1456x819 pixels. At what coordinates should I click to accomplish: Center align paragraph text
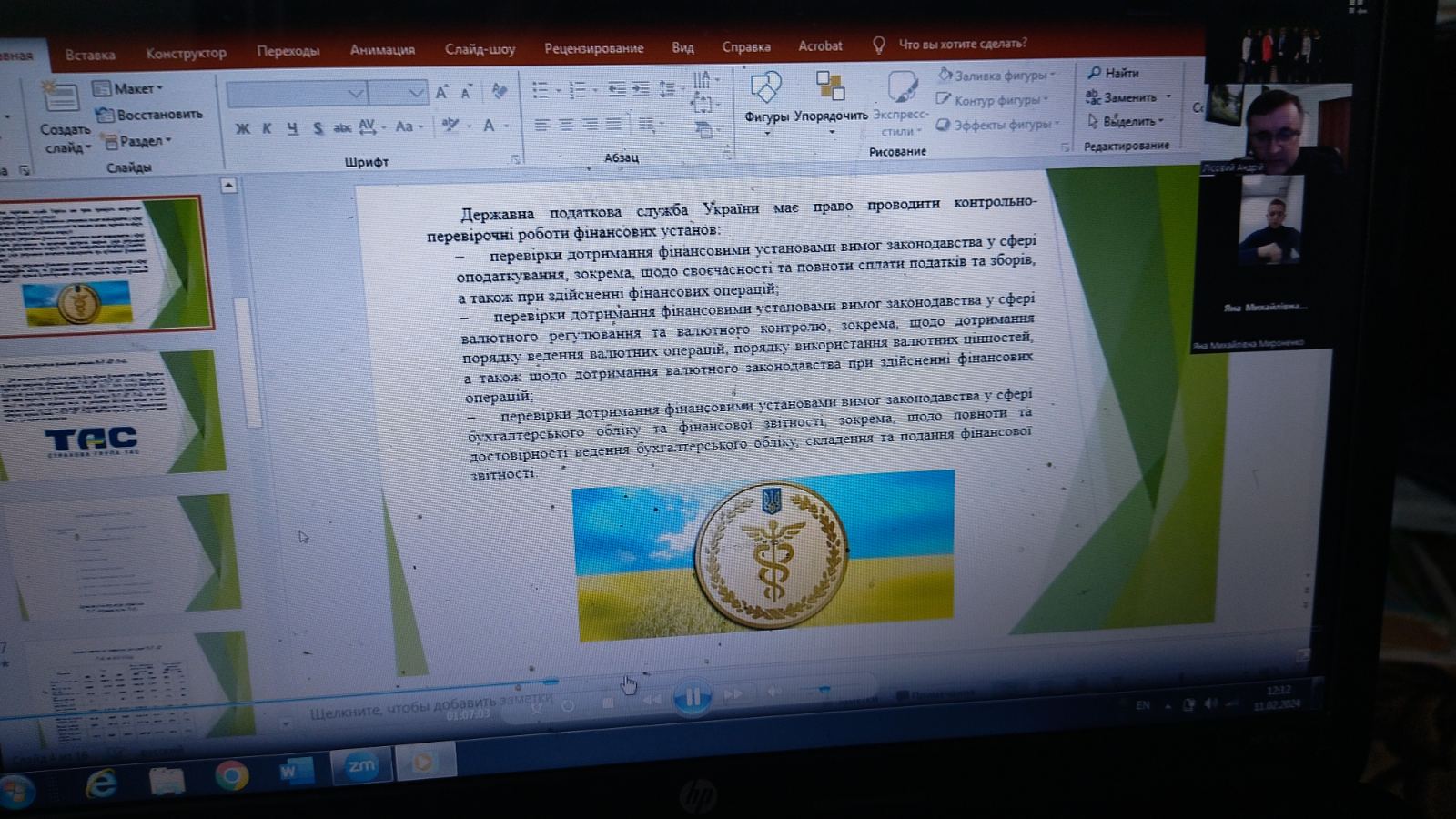pyautogui.click(x=566, y=125)
